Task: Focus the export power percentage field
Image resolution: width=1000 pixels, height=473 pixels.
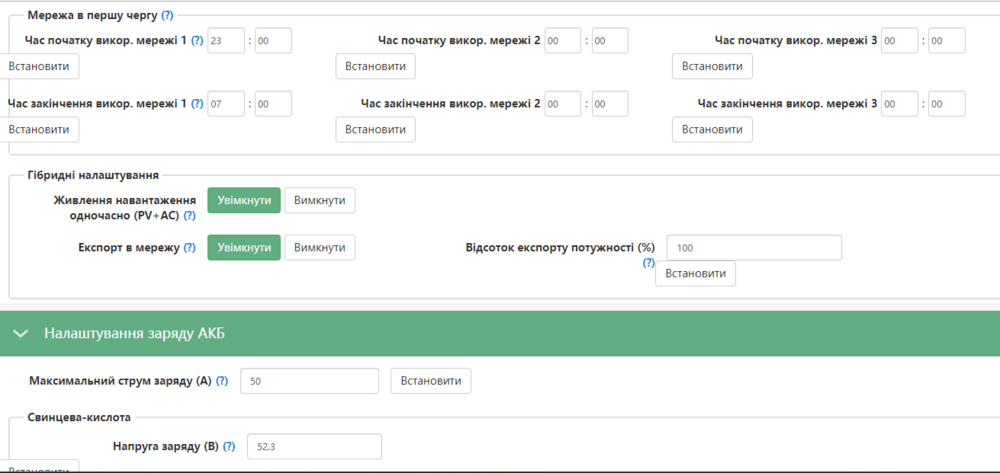Action: tap(753, 248)
